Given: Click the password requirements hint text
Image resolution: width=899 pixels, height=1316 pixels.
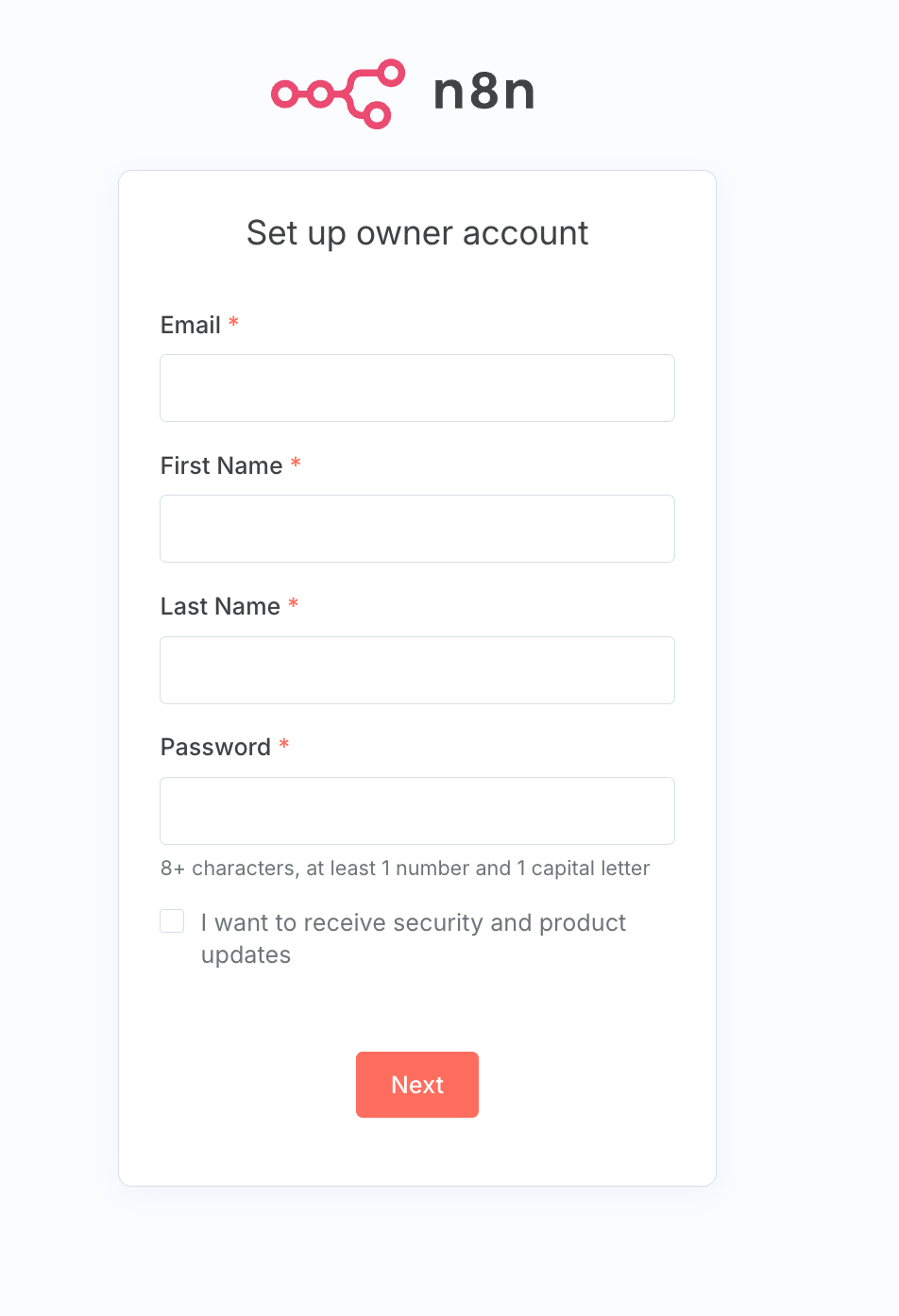Looking at the screenshot, I should click(405, 869).
